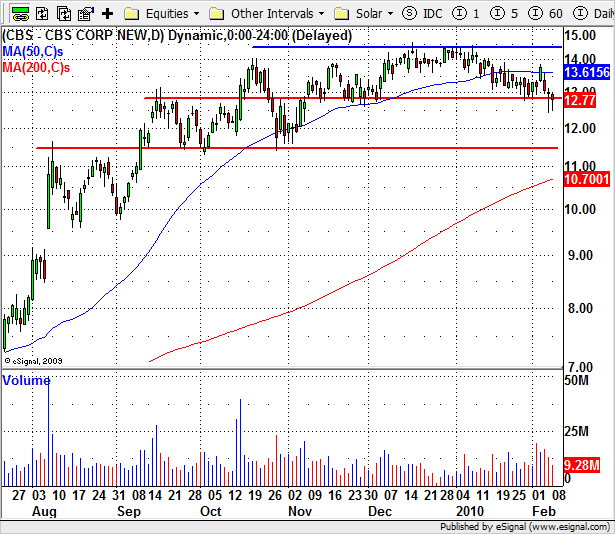
Task: Click the 10.00 price axis label
Action: tap(580, 209)
